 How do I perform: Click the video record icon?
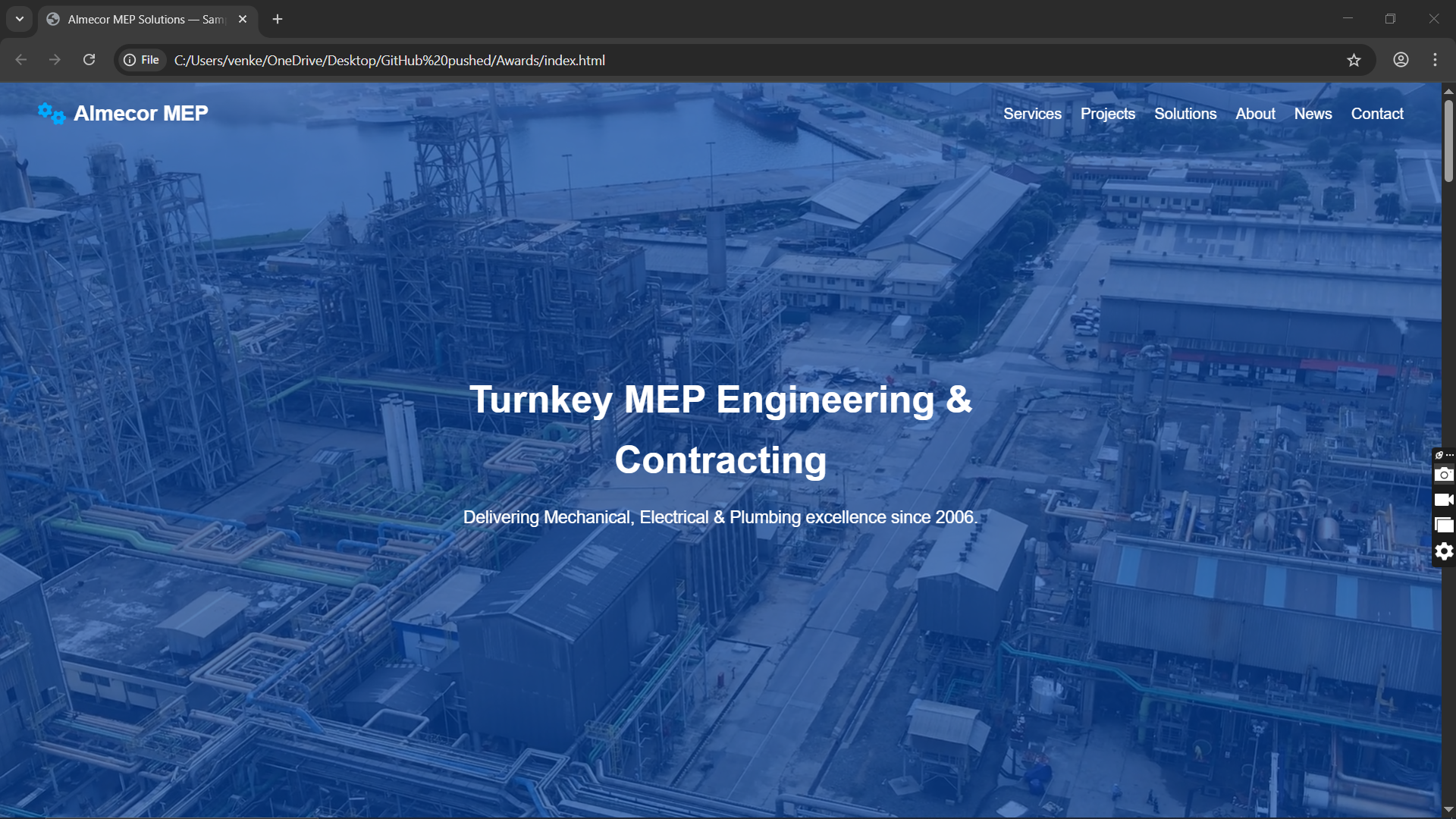[x=1444, y=500]
